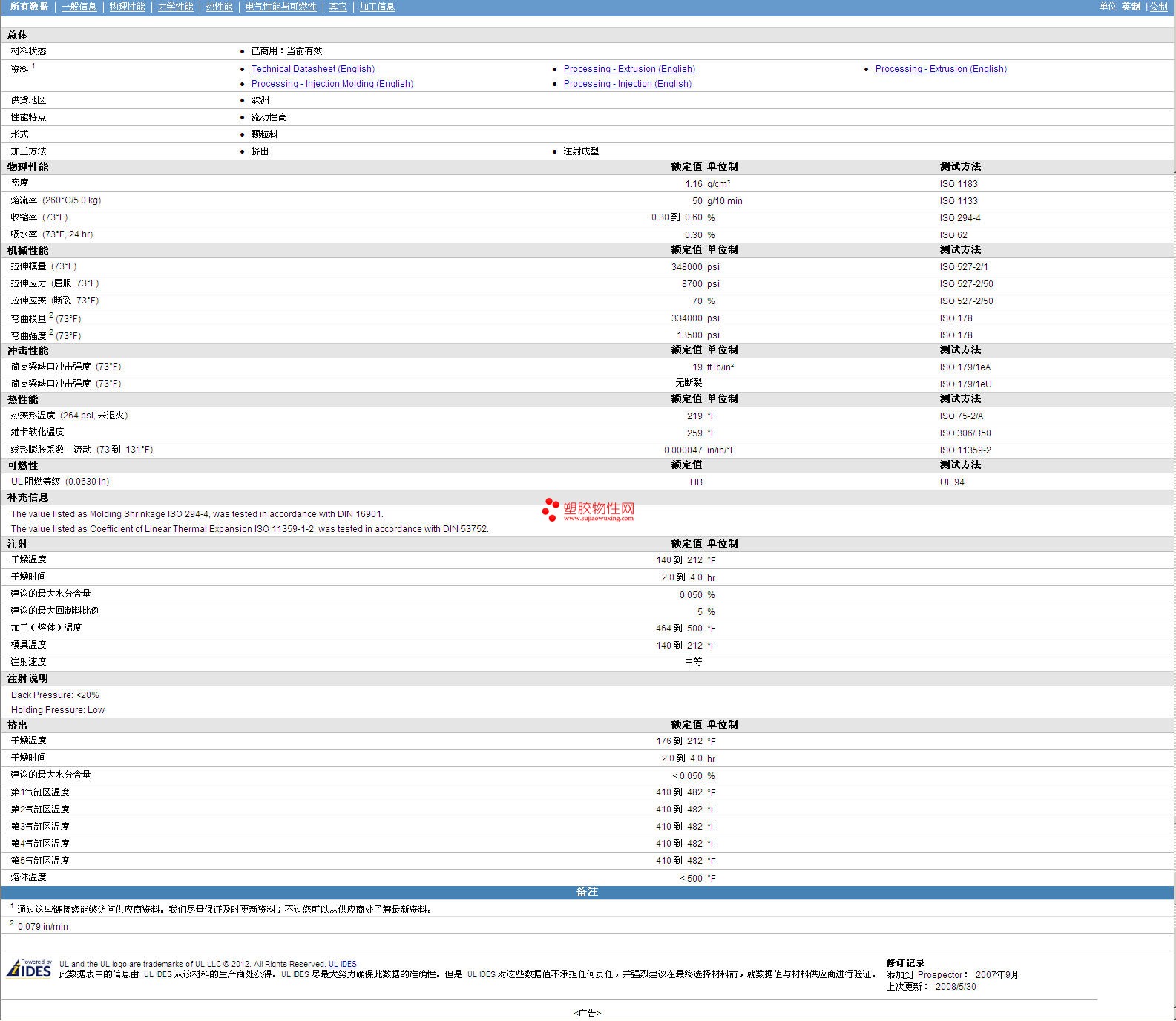Select the ISO 11359-2 cell
The height and width of the screenshot is (1021, 1176).
point(965,450)
